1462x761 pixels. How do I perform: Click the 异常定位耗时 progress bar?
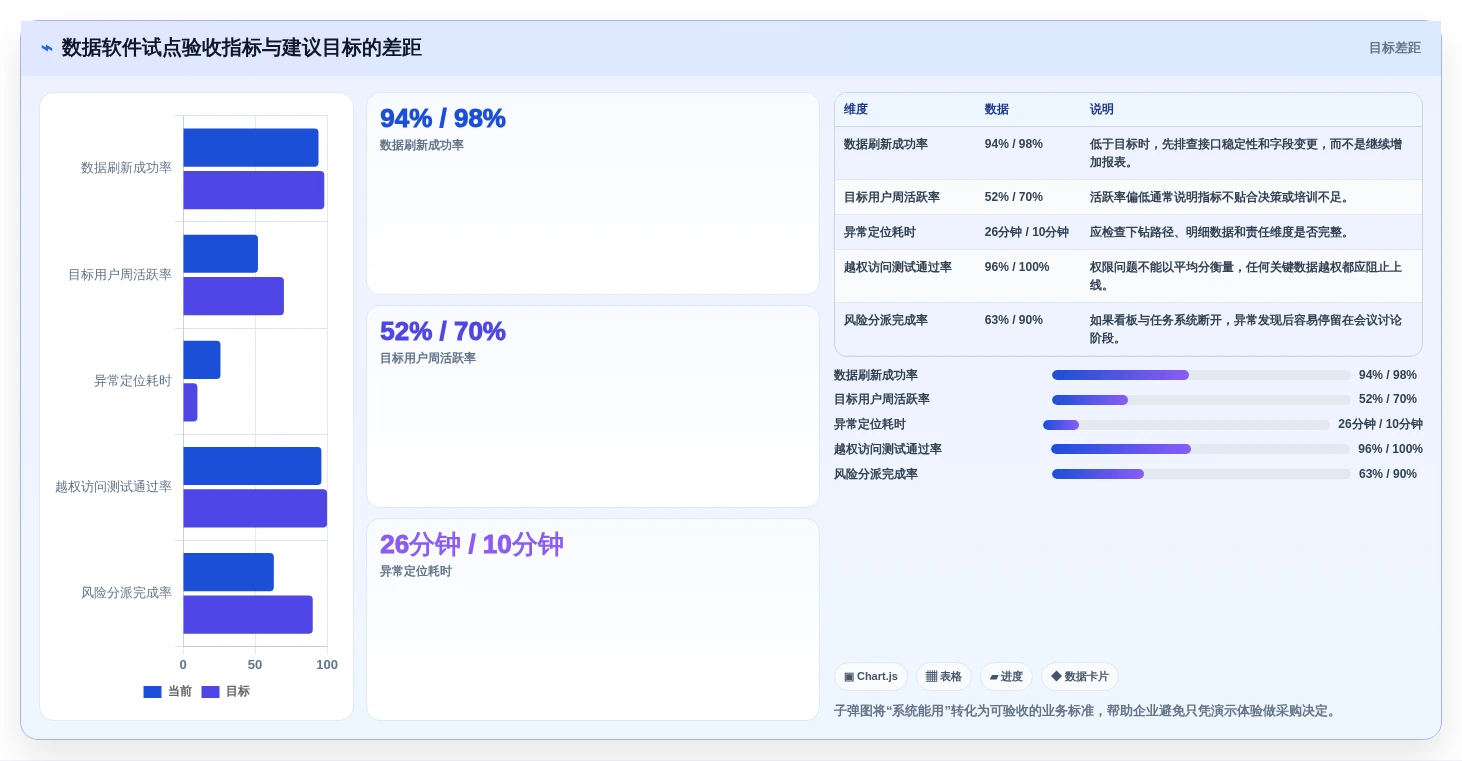coord(1186,425)
